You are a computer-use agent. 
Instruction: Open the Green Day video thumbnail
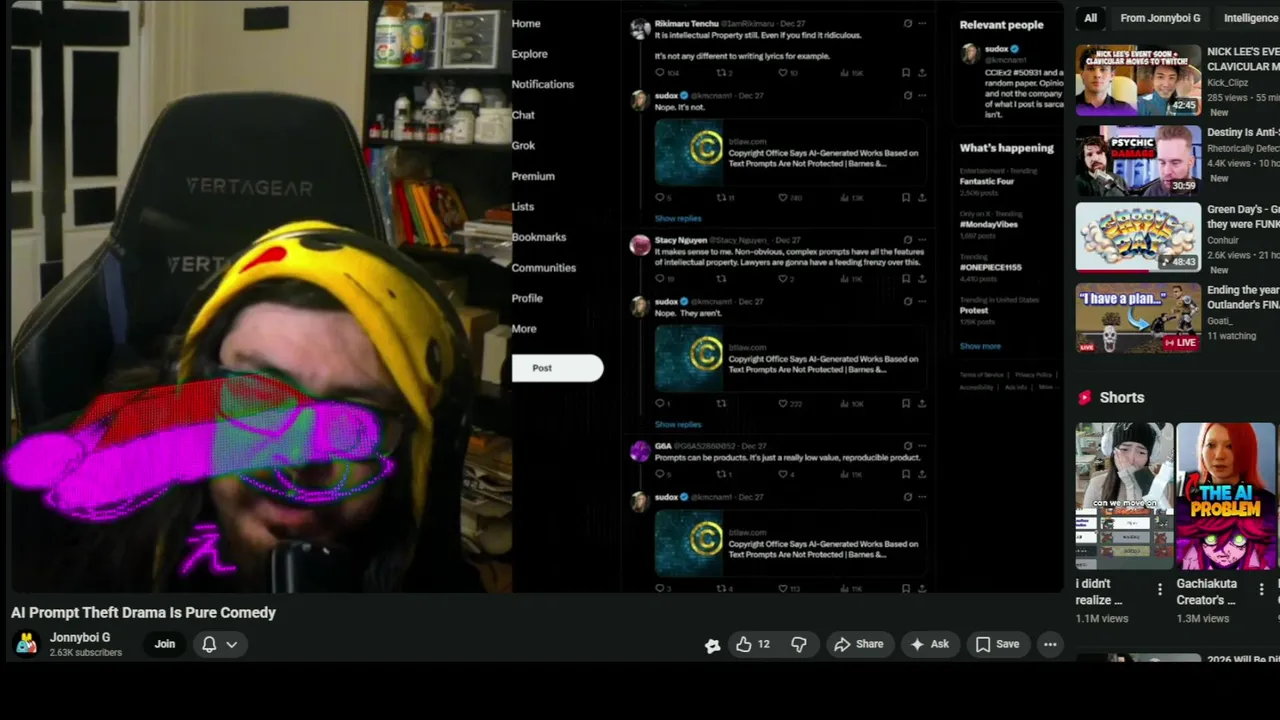pyautogui.click(x=1138, y=238)
